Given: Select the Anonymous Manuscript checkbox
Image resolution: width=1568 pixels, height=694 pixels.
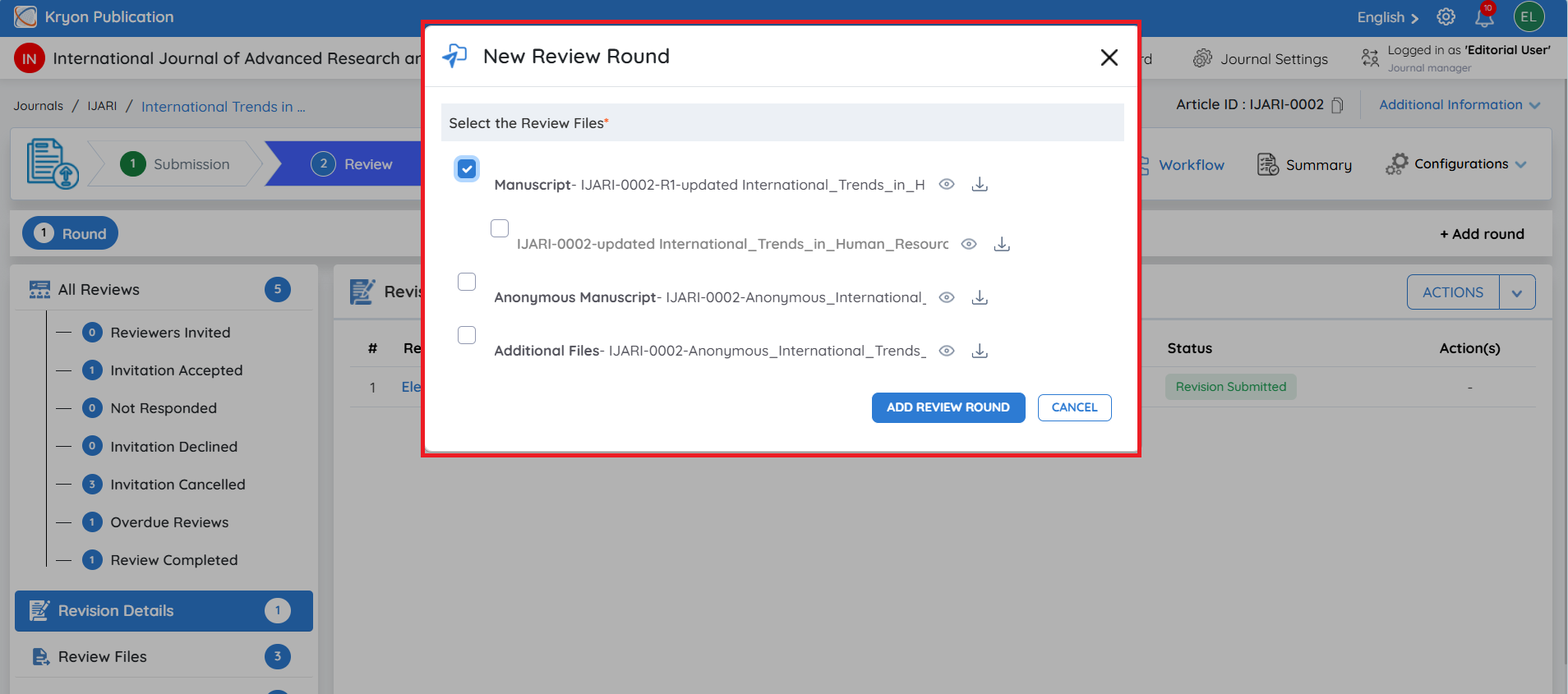Looking at the screenshot, I should pos(467,282).
